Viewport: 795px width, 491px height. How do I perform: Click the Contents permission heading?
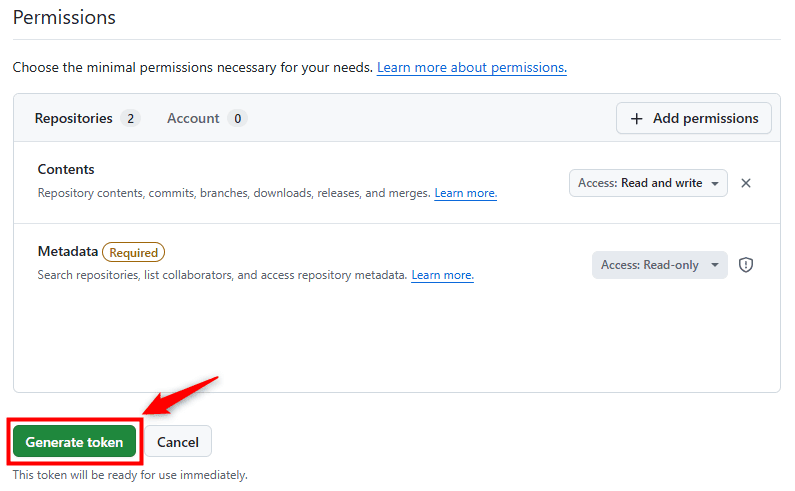[66, 169]
